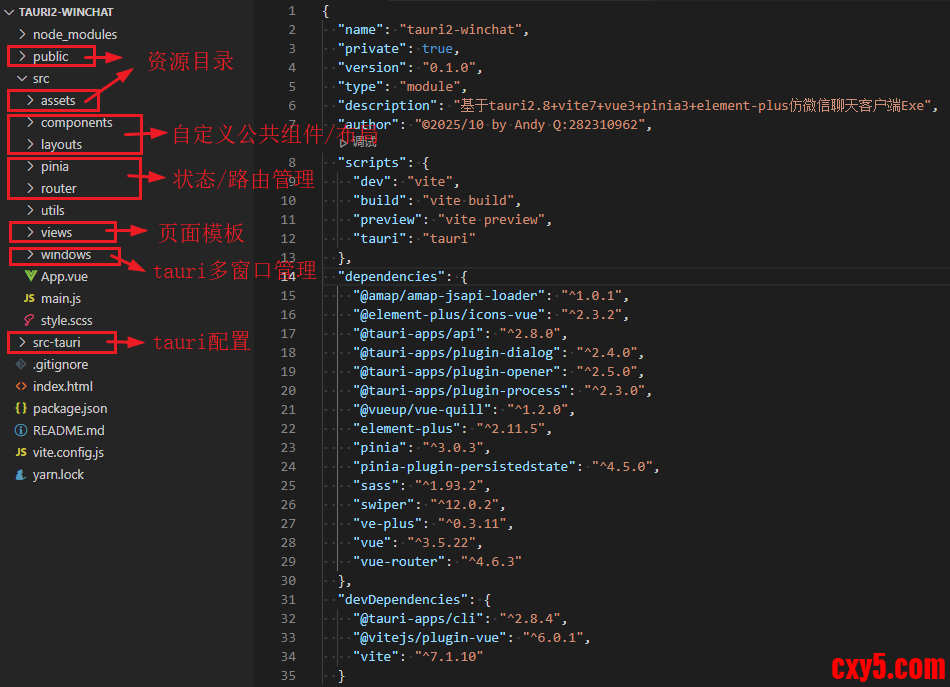Click "@vitejs/plugin-vue" dev dependency name
The height and width of the screenshot is (687, 950).
pyautogui.click(x=430, y=637)
